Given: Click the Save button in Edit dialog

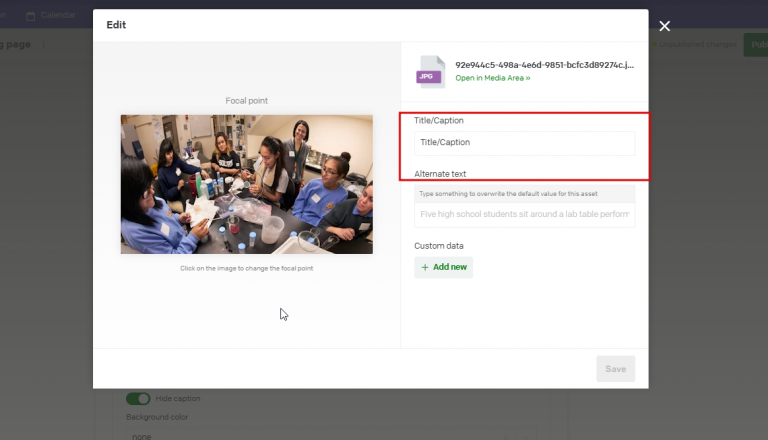Looking at the screenshot, I should click(615, 369).
